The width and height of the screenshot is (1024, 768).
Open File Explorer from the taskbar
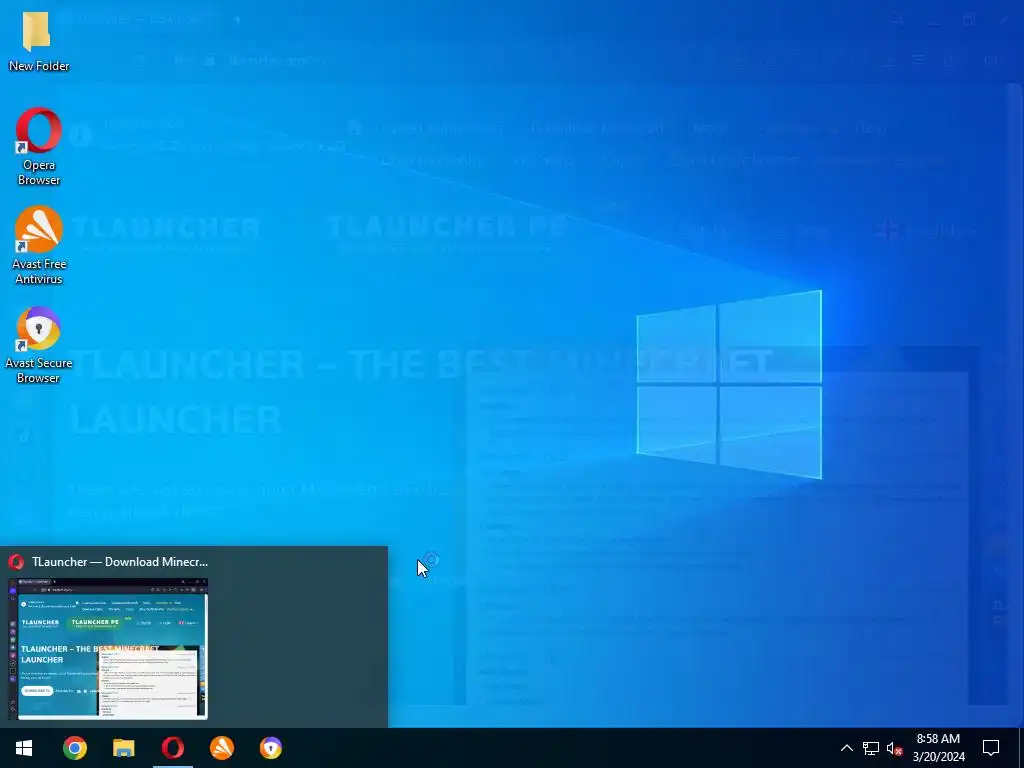click(x=123, y=748)
